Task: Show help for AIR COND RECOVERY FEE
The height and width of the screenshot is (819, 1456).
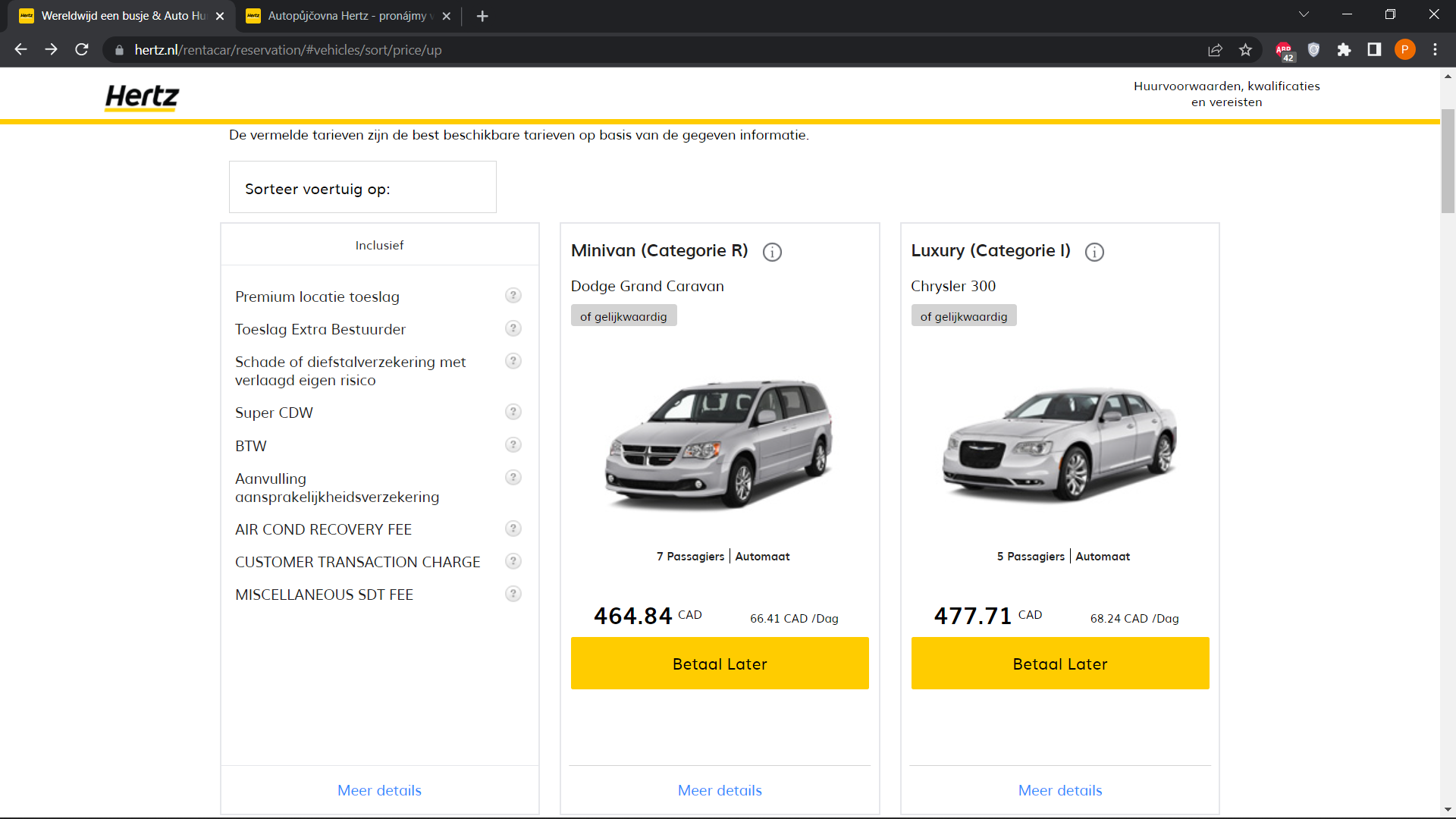Action: [513, 529]
